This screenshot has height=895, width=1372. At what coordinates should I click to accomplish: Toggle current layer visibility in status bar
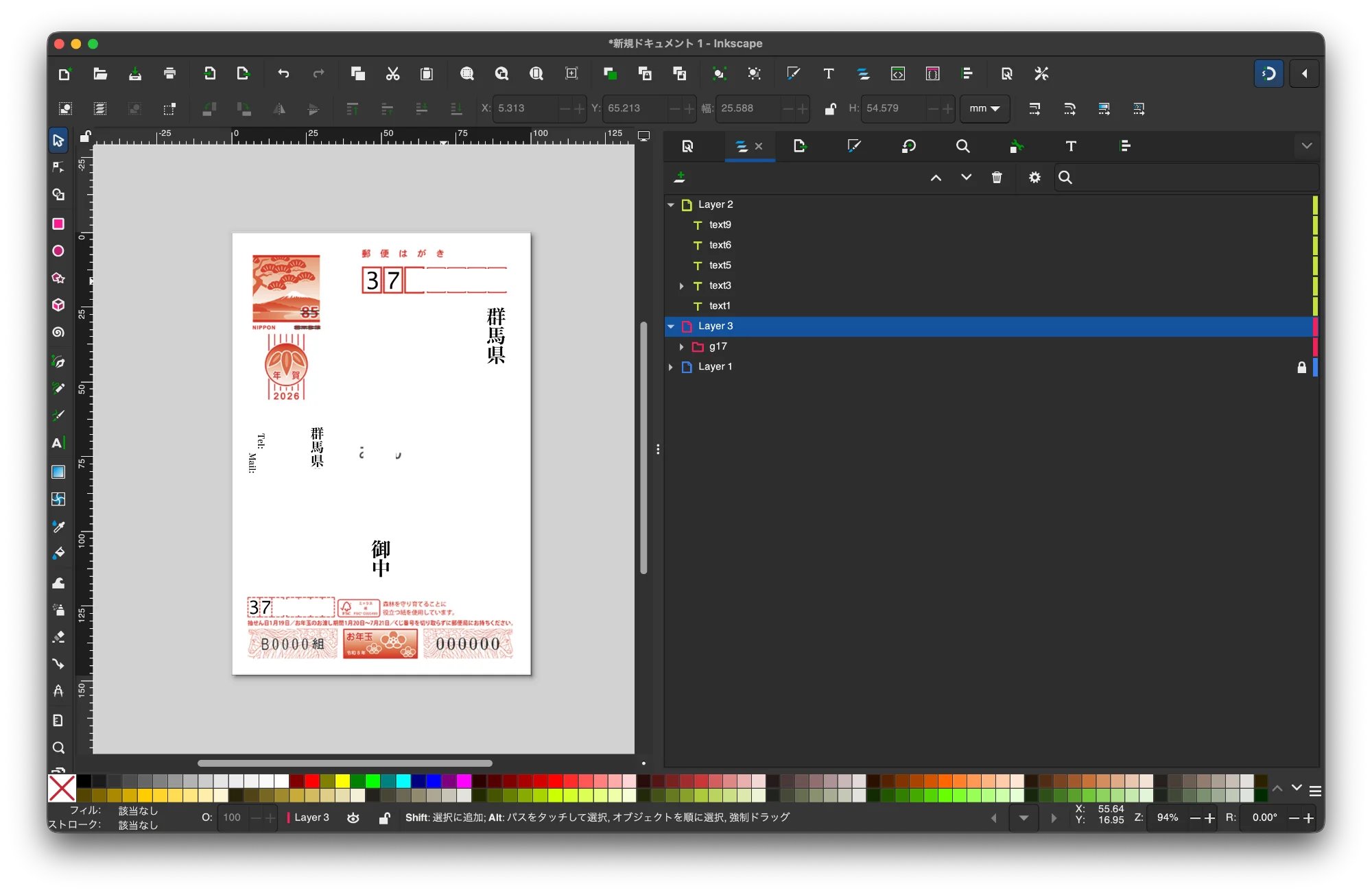[353, 818]
